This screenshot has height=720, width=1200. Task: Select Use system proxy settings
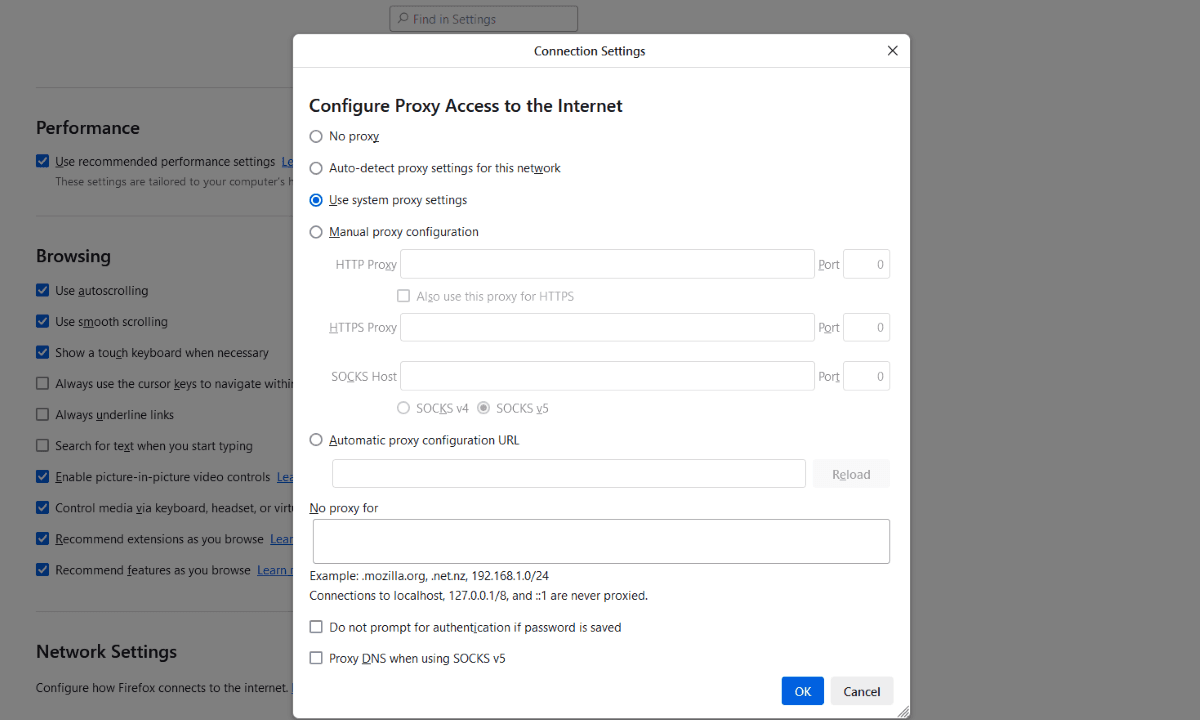pyautogui.click(x=316, y=200)
